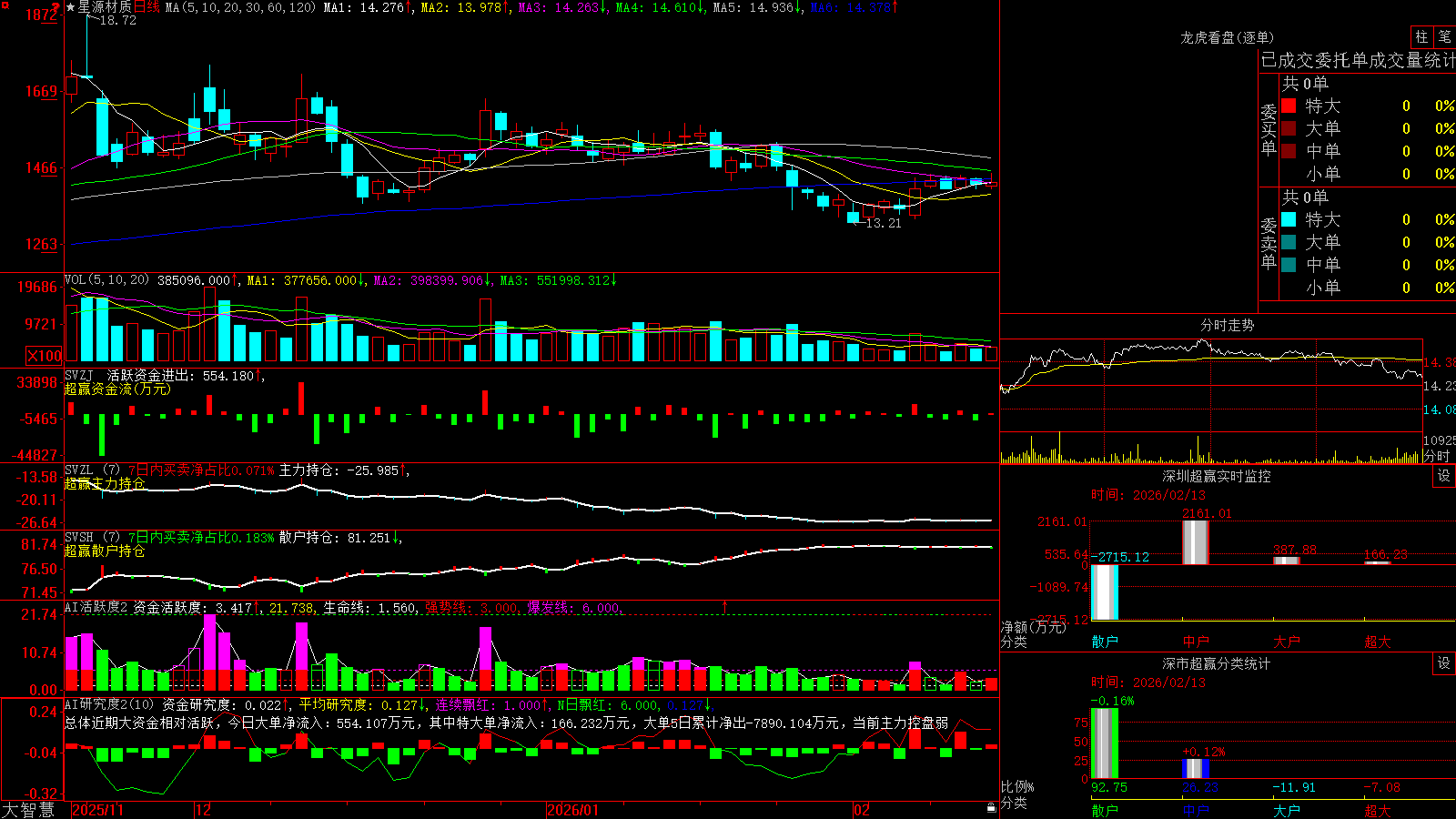Click the lock icon at timeline end
Viewport: 1456px width, 819px height.
pos(991,808)
